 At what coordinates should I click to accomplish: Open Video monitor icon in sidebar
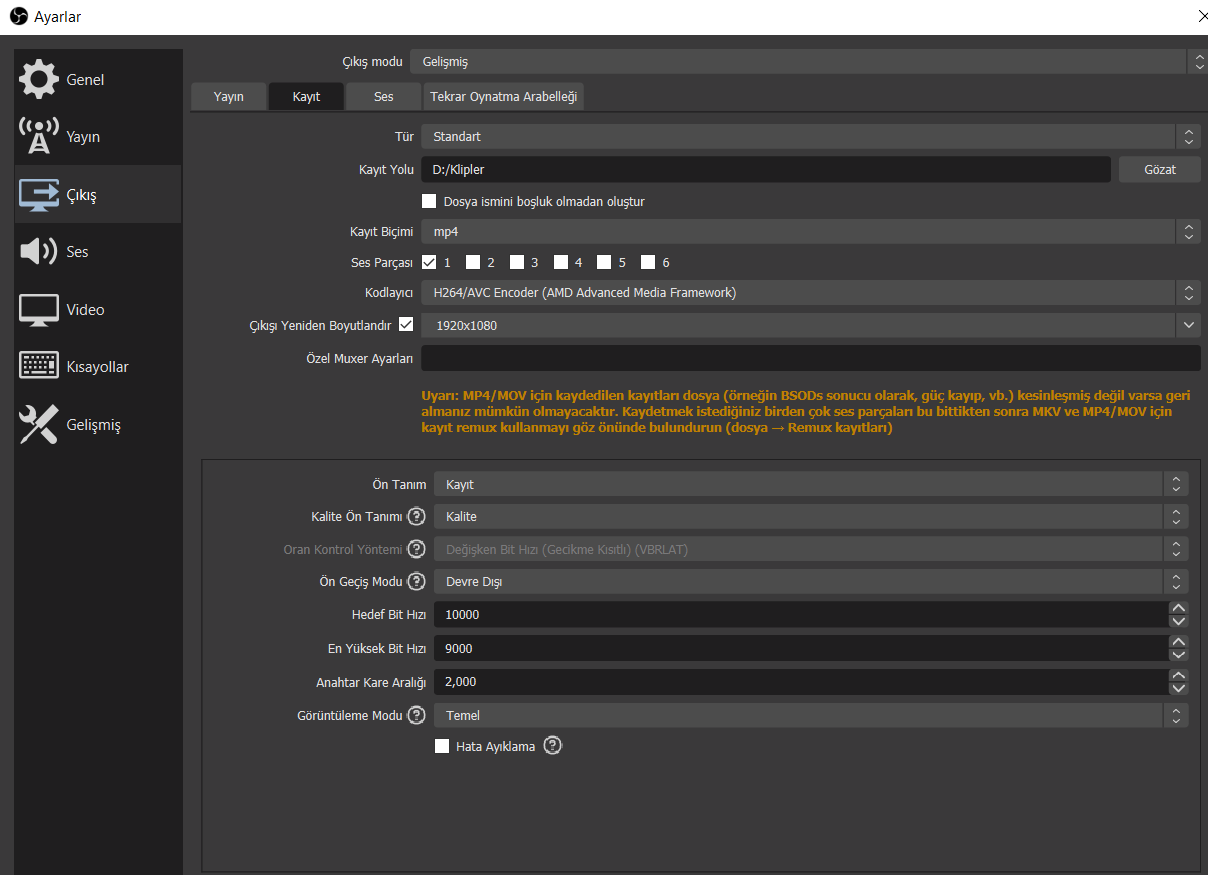pyautogui.click(x=39, y=309)
